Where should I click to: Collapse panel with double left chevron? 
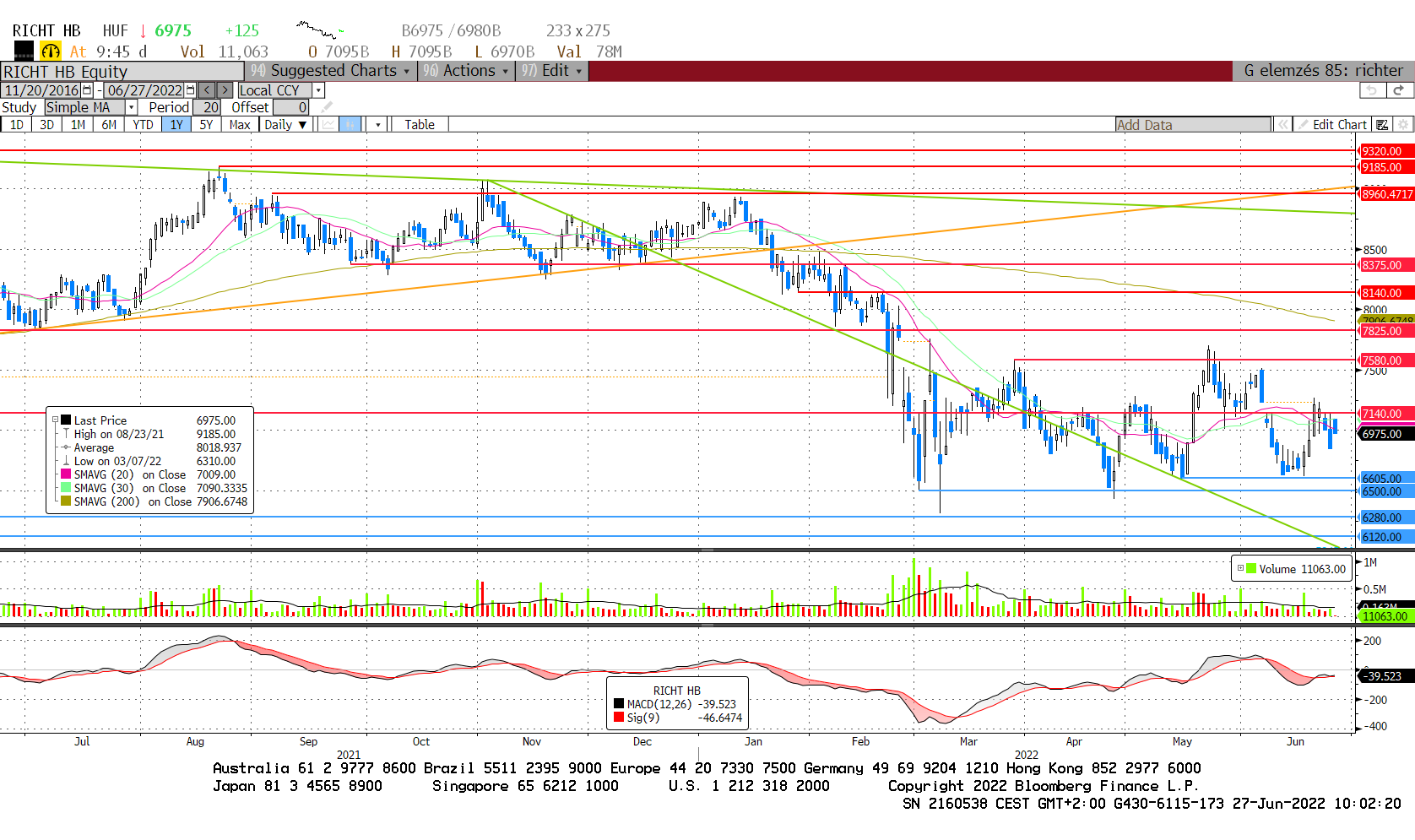[1283, 125]
